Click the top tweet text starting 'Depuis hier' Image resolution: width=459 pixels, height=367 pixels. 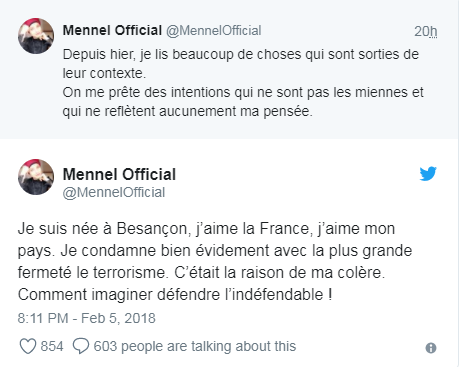coord(243,83)
